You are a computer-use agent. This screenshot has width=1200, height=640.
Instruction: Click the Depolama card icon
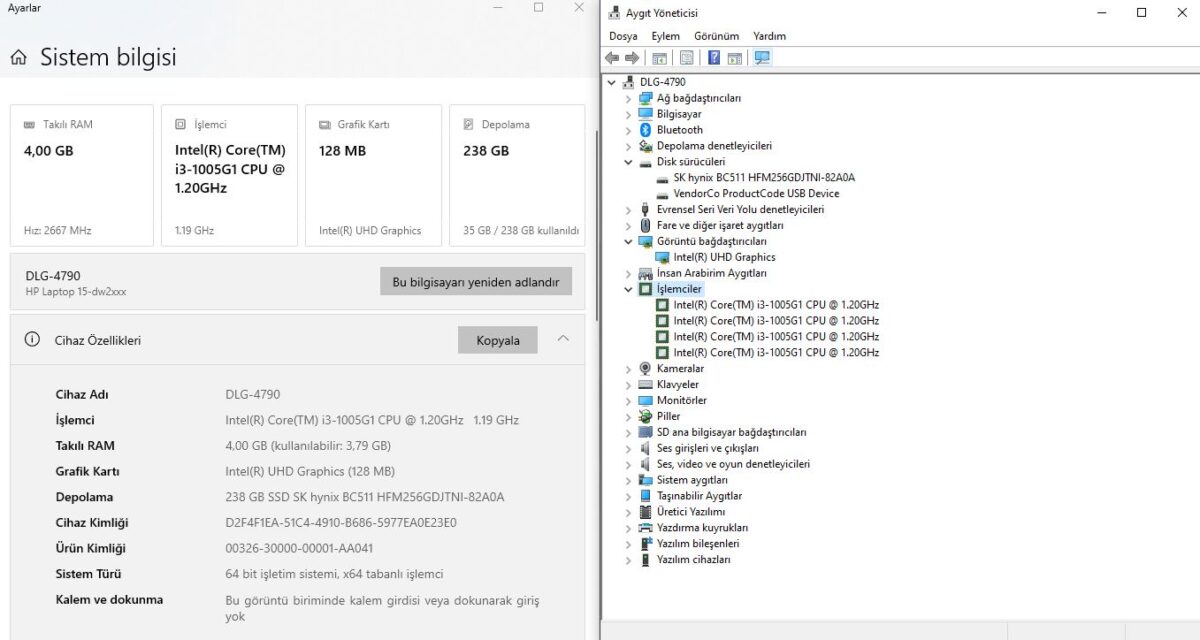[469, 125]
